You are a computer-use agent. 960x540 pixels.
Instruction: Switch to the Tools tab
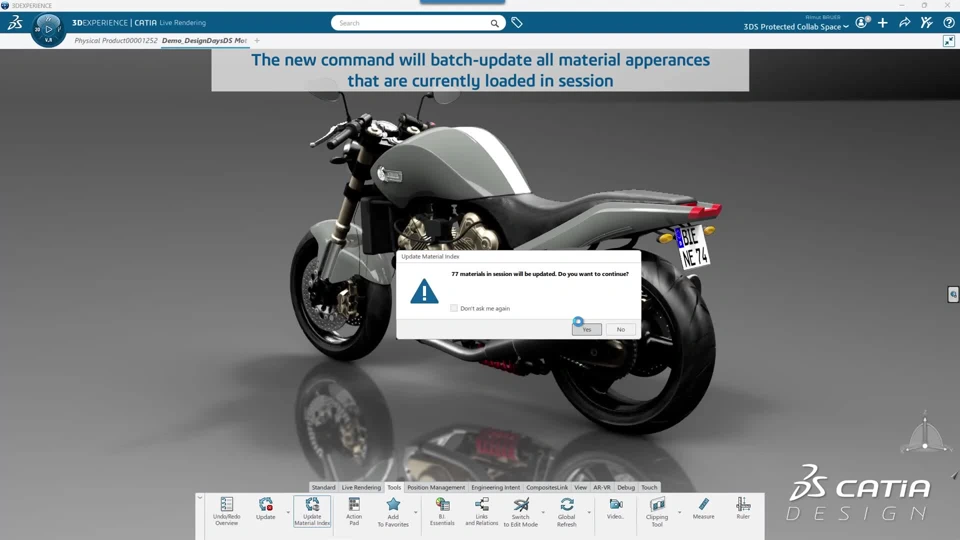tap(394, 487)
